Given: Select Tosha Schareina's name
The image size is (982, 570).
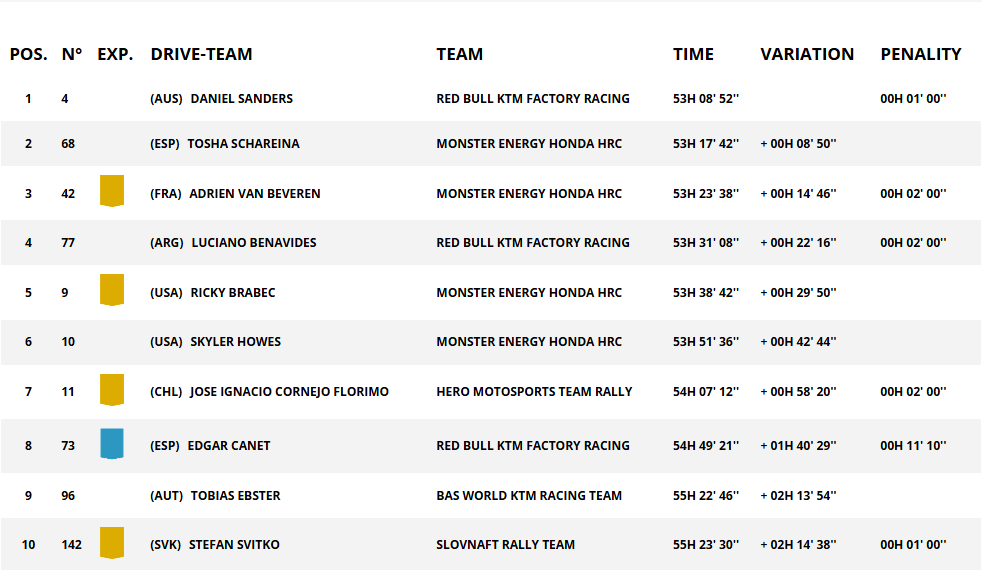Looking at the screenshot, I should [244, 144].
